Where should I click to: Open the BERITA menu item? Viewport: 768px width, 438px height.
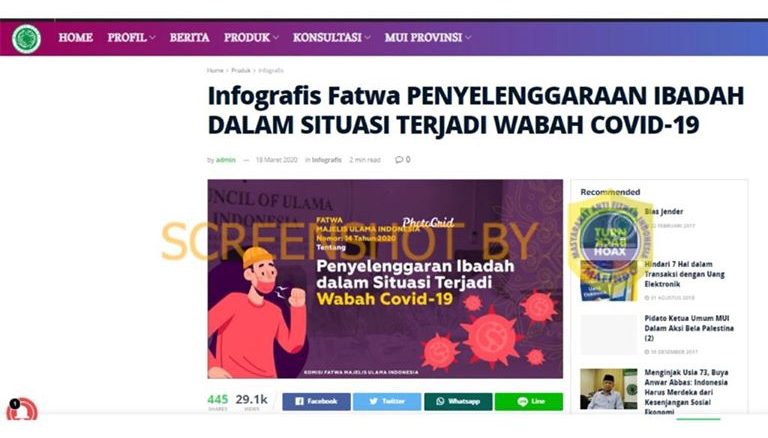click(x=190, y=38)
